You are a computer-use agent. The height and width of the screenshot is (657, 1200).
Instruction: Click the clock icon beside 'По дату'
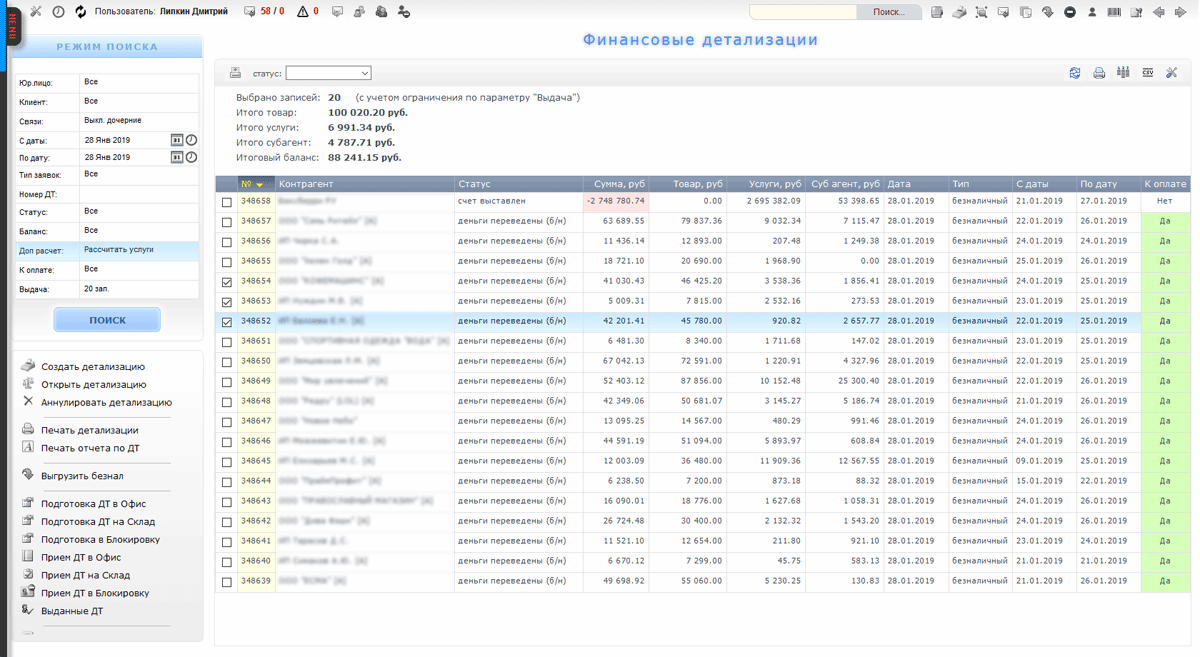[x=191, y=157]
